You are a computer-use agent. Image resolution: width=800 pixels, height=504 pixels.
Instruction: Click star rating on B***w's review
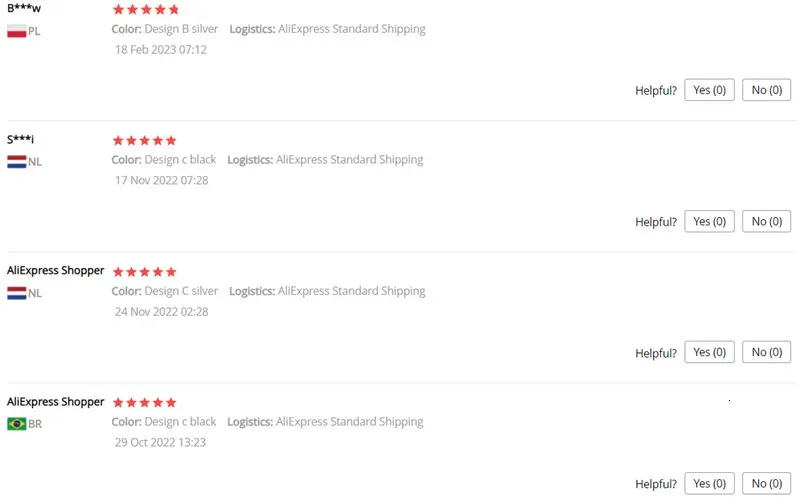(x=145, y=10)
